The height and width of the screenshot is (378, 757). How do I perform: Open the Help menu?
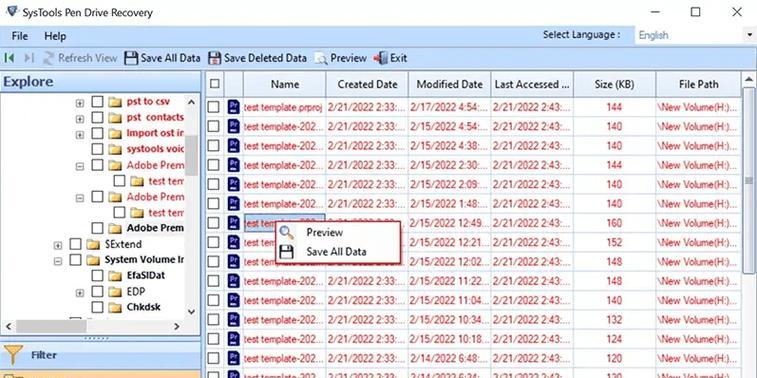point(55,36)
